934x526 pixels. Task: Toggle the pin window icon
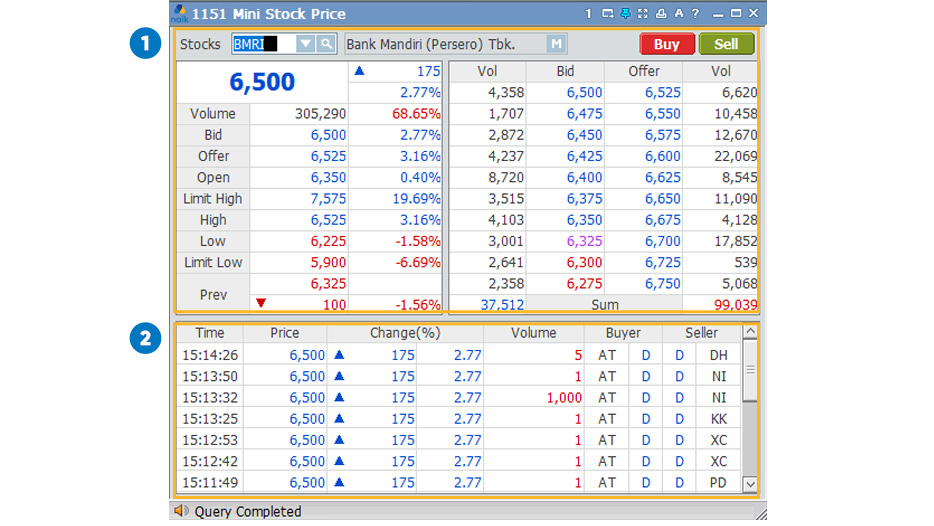pos(625,14)
